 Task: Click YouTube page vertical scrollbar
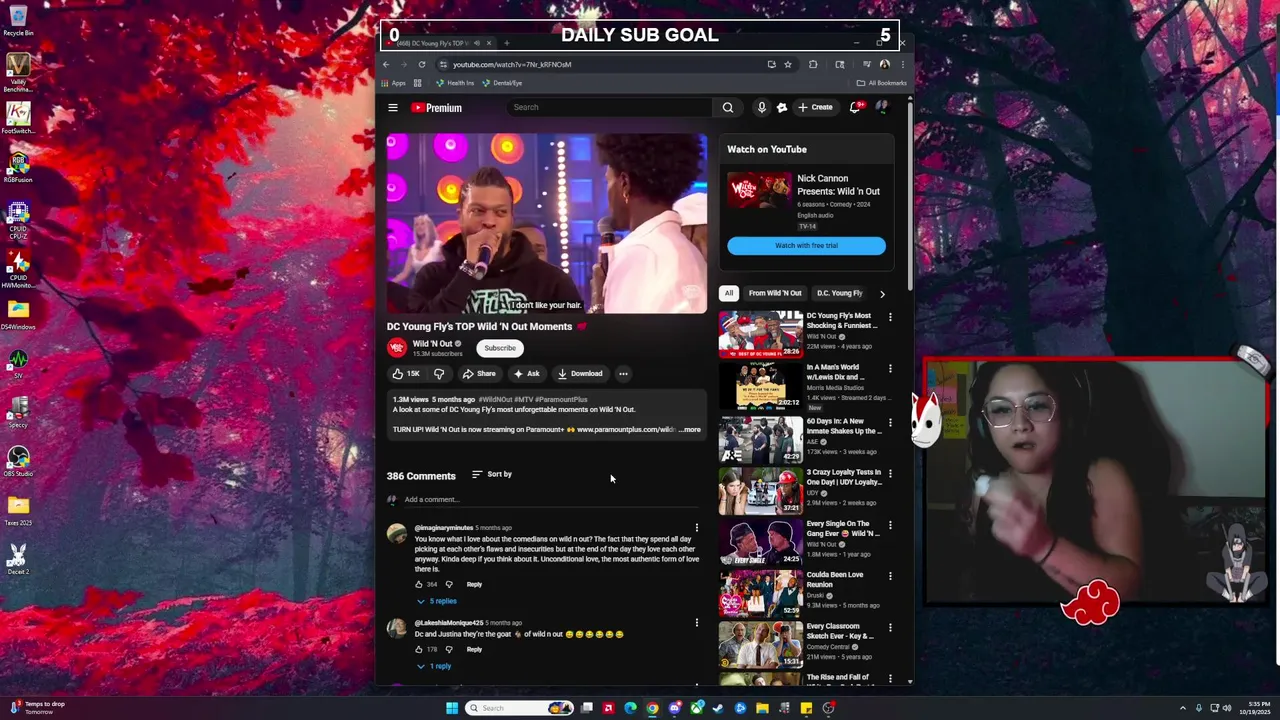909,195
